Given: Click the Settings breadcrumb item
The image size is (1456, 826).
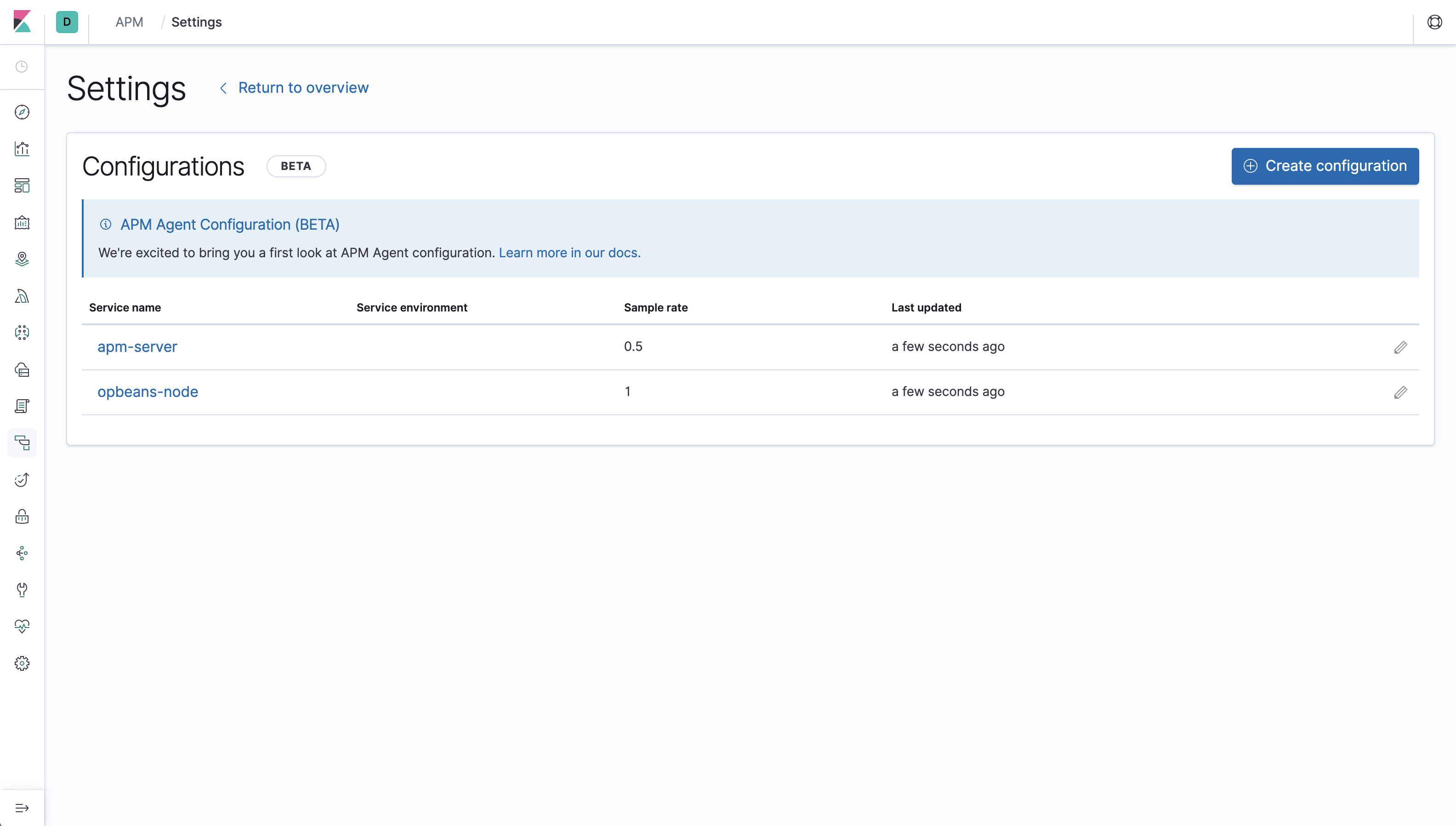Looking at the screenshot, I should tap(196, 22).
